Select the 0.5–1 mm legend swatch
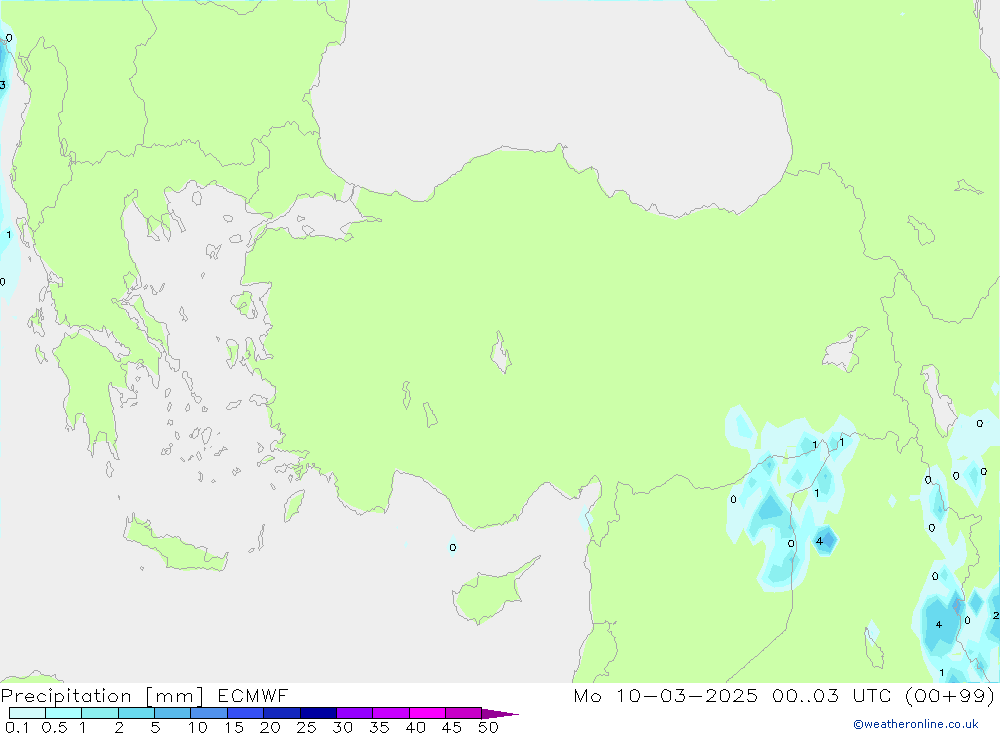1000x733 pixels. pos(64,713)
